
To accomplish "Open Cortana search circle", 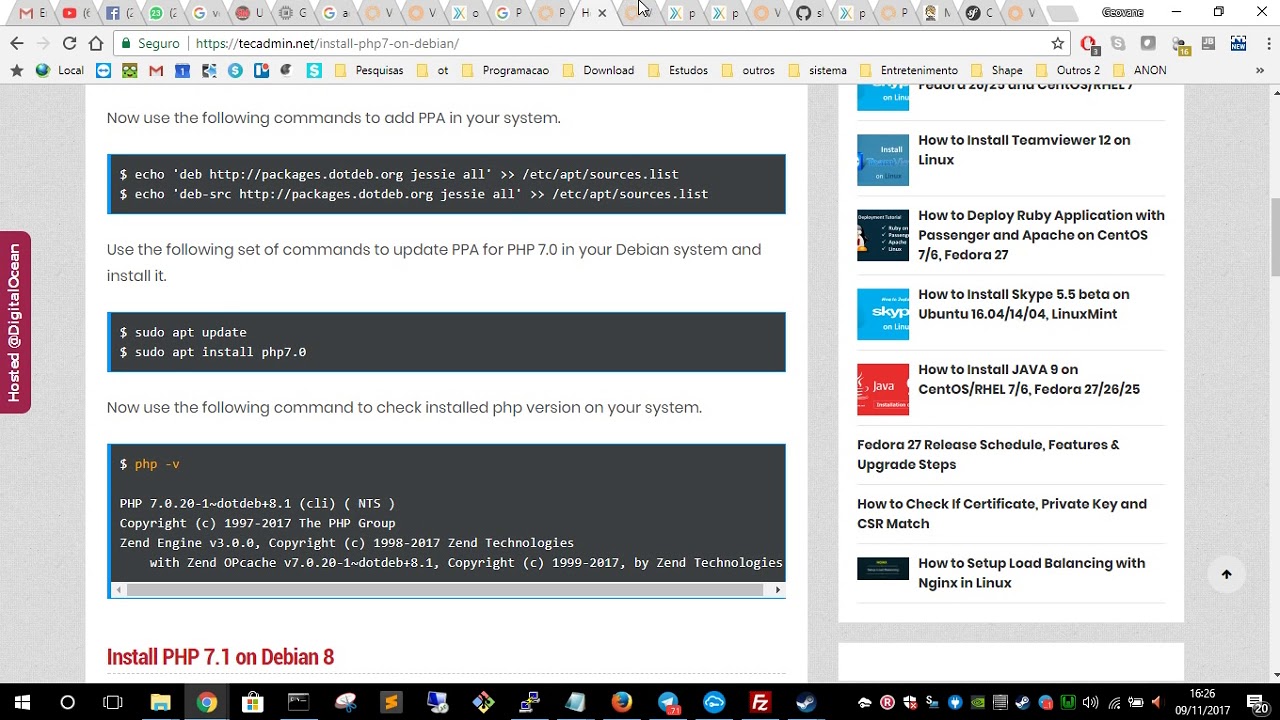I will [67, 702].
